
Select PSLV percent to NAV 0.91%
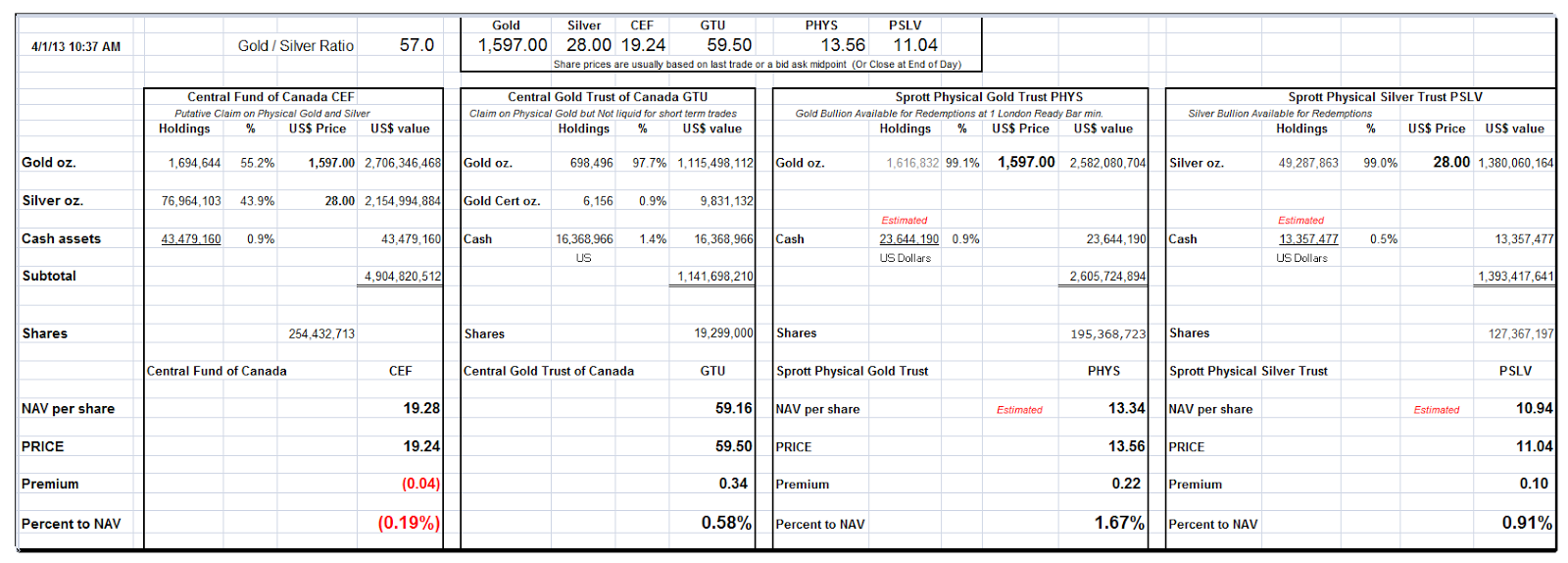[x=1527, y=523]
